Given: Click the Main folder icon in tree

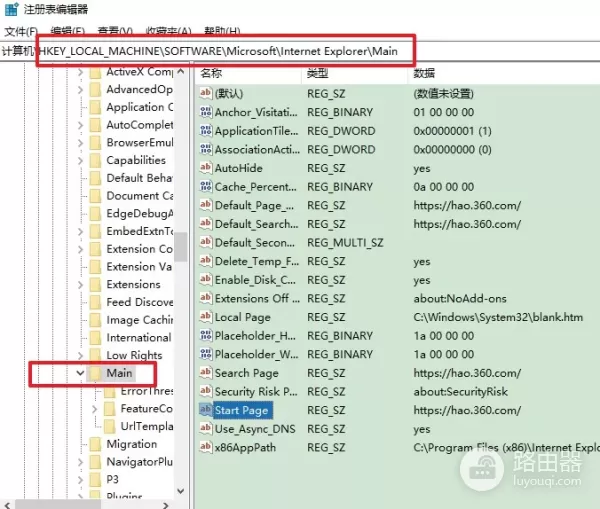Looking at the screenshot, I should [x=95, y=373].
